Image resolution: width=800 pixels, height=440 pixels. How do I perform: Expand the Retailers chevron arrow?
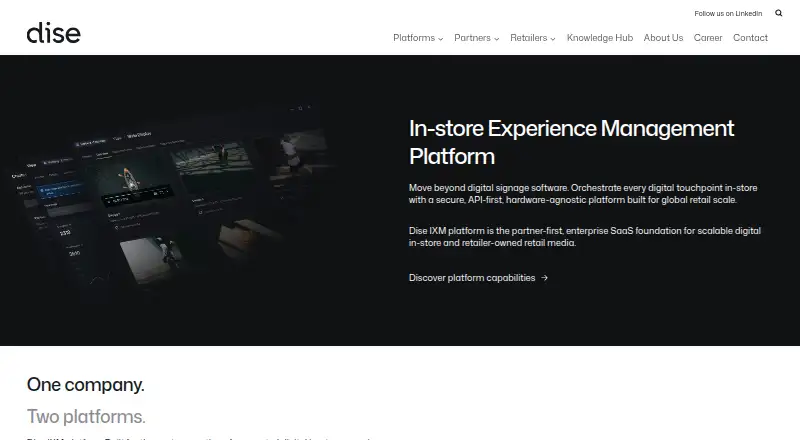pos(553,39)
